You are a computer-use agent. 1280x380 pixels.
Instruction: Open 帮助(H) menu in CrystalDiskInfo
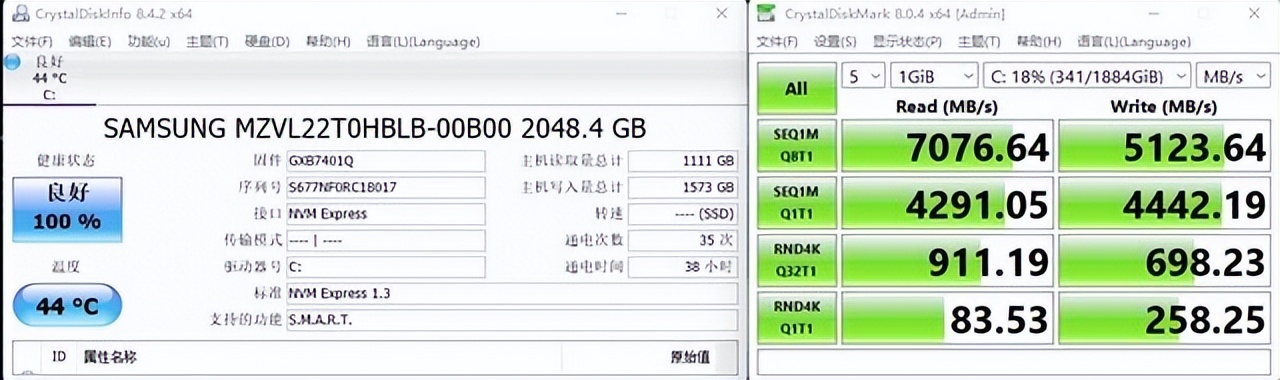[x=328, y=42]
